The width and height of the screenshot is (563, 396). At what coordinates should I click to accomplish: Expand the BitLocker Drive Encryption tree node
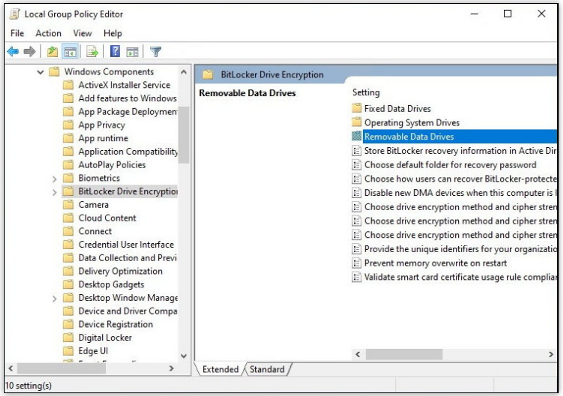(54, 192)
